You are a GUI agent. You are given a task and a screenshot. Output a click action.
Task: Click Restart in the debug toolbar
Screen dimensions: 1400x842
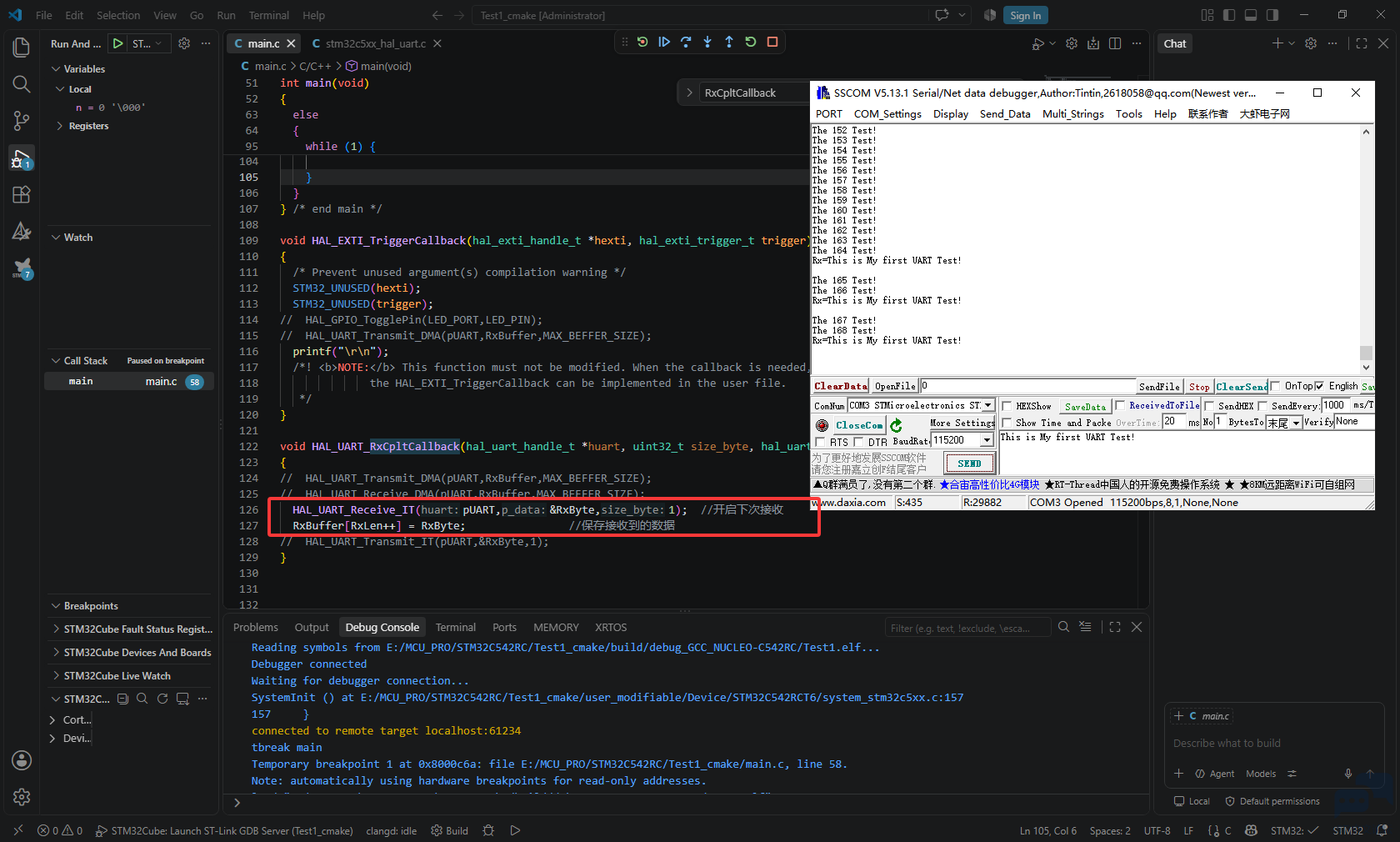pyautogui.click(x=751, y=42)
